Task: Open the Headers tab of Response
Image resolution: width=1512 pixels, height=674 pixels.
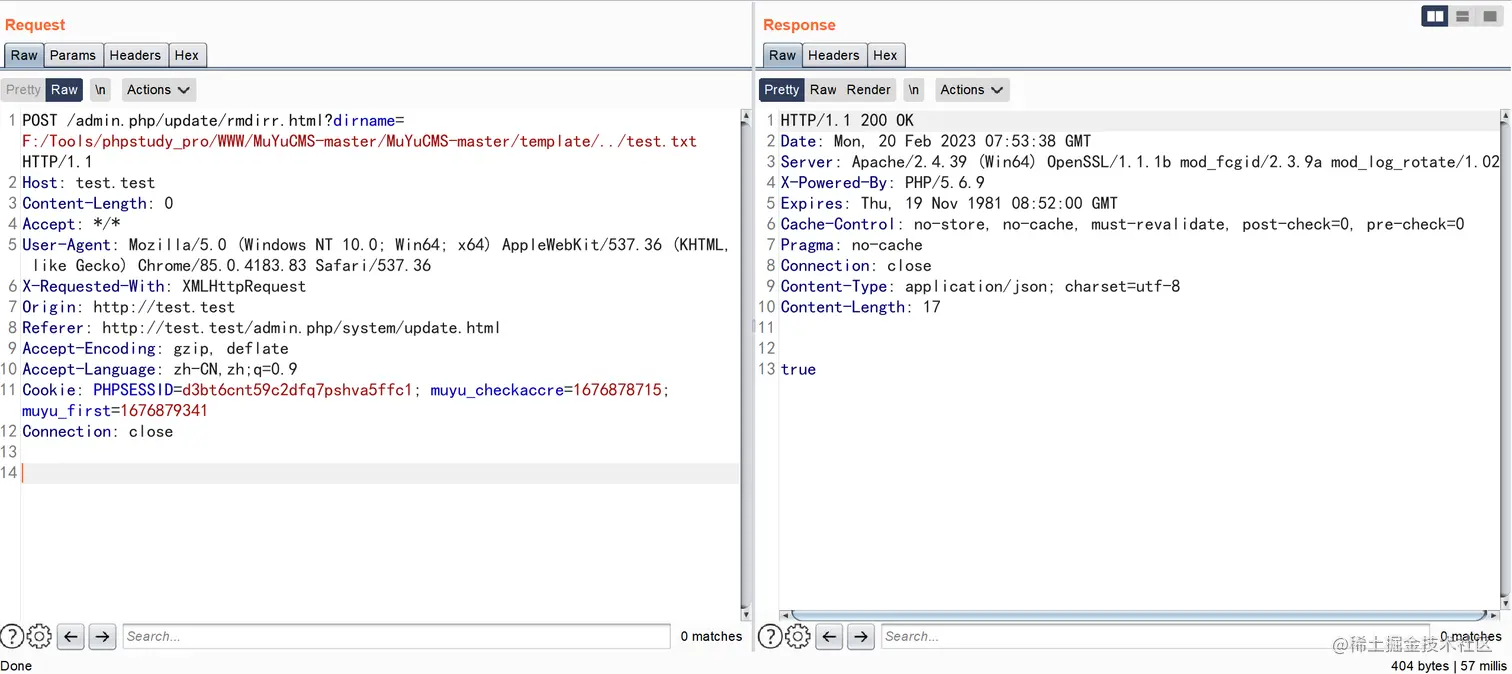Action: (x=833, y=55)
